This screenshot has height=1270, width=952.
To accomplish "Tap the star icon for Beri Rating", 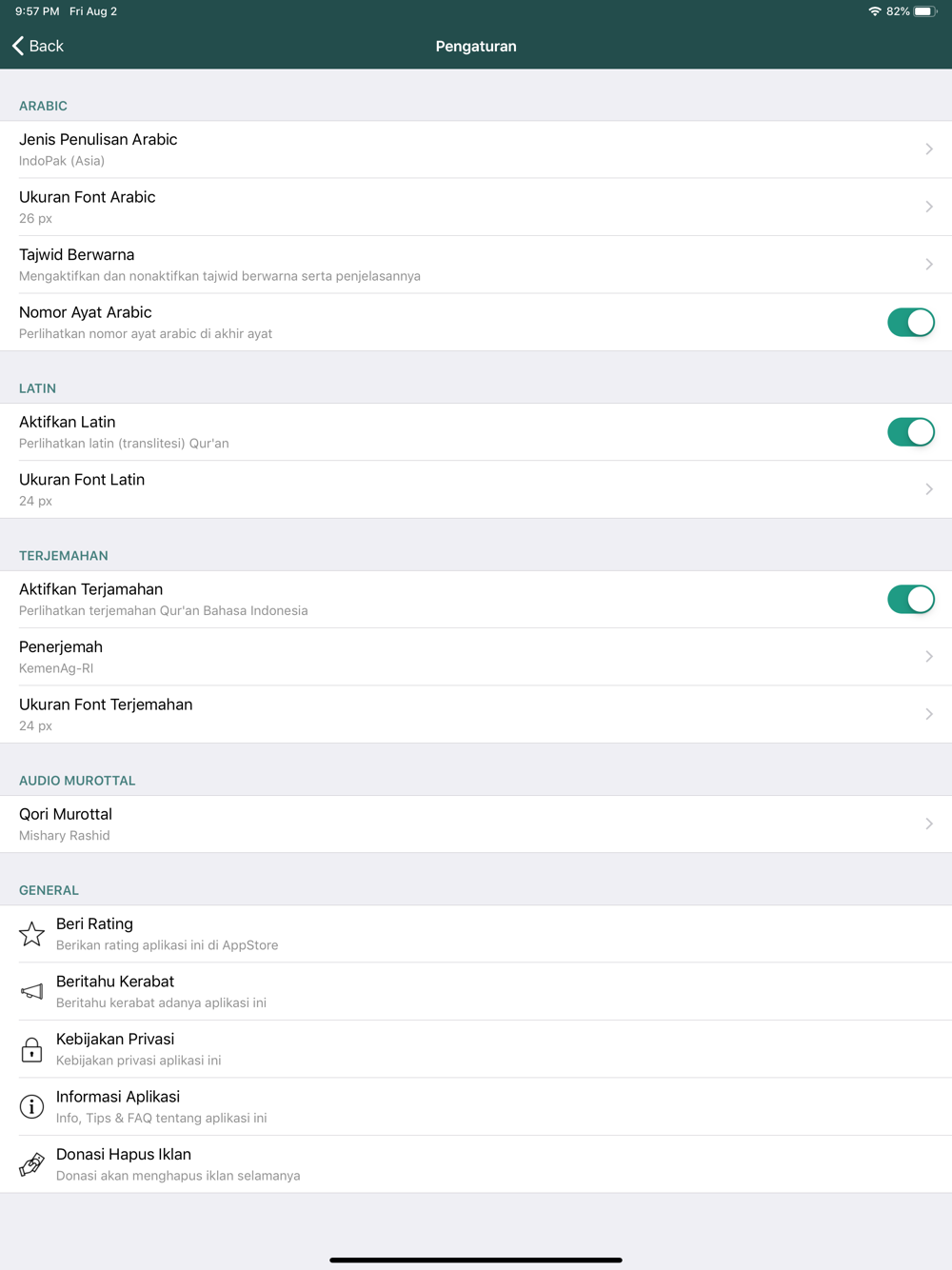I will (x=31, y=934).
